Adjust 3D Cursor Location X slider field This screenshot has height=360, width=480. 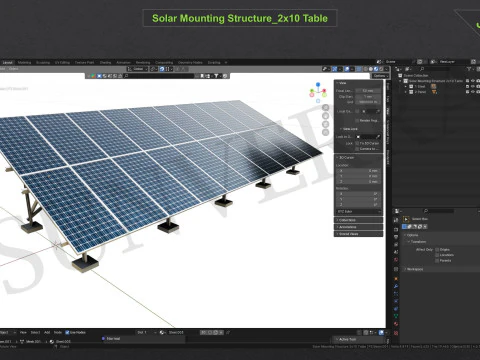click(358, 171)
